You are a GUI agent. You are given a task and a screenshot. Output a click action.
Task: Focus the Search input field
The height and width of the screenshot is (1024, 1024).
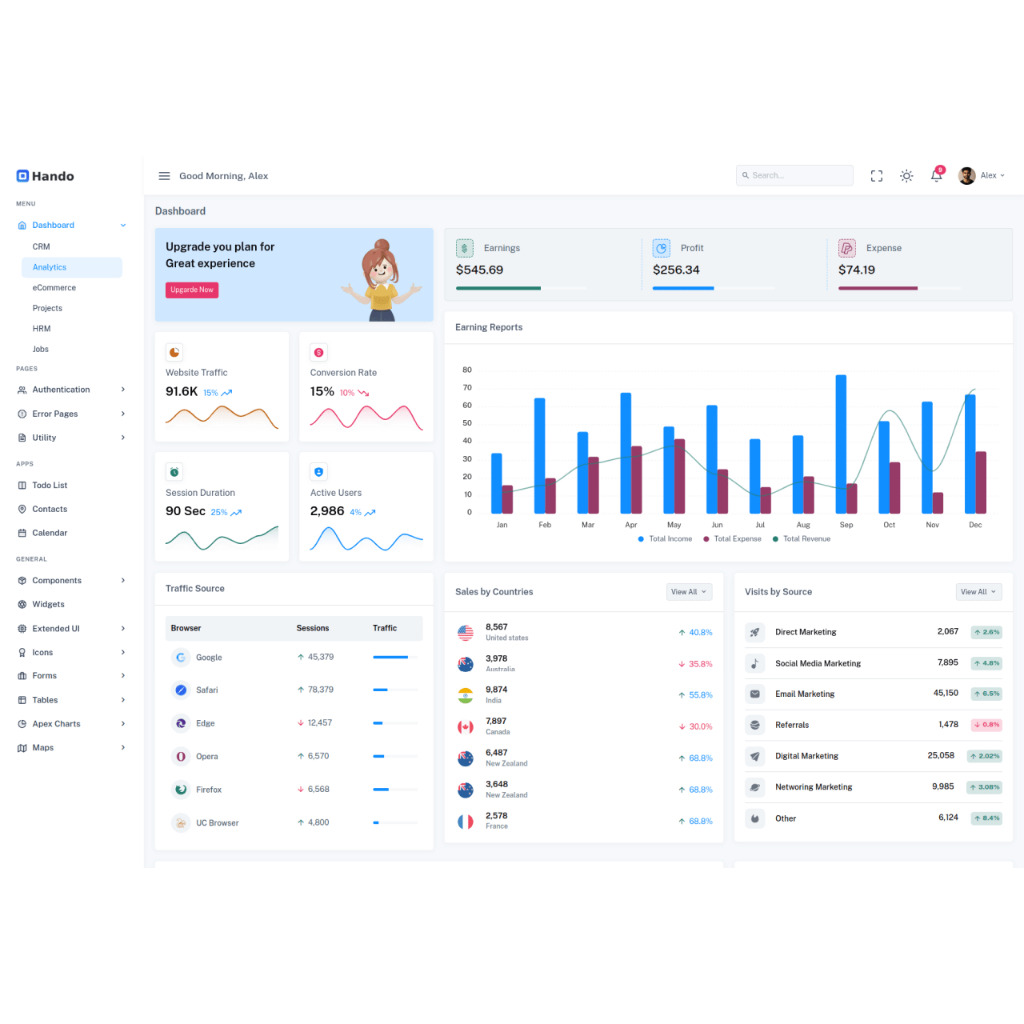coord(795,175)
